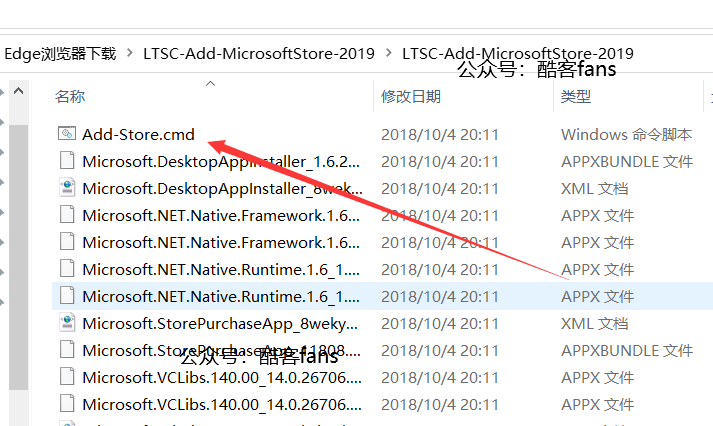Screen dimensions: 713x426
Task: Click 'XML 文档' in the DesktopAppInstaller_8wek row
Action: pos(595,189)
